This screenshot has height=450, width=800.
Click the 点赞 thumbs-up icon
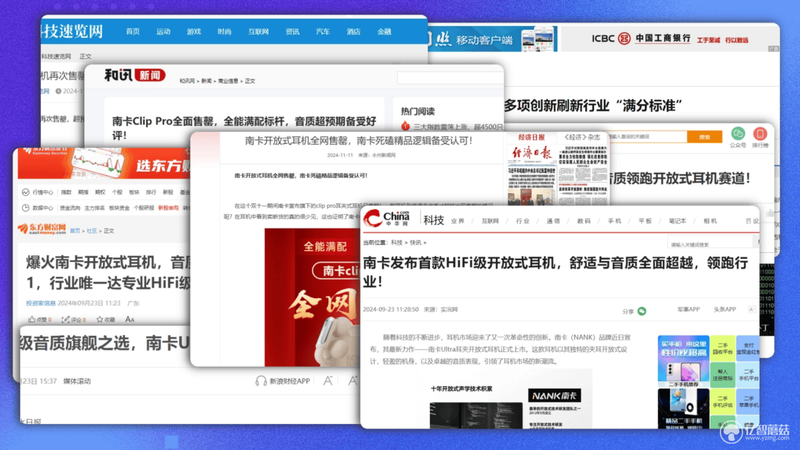coord(32,319)
